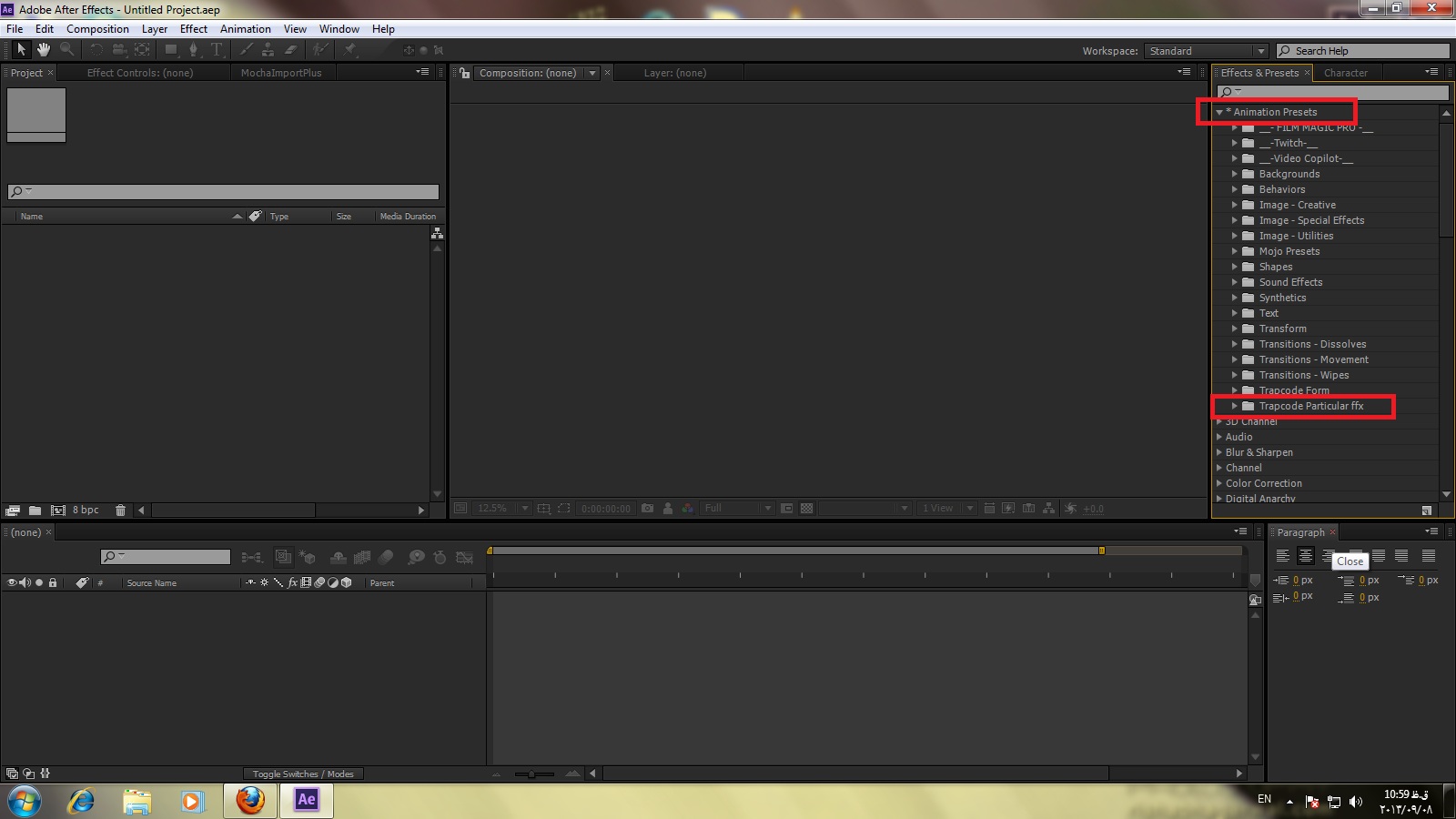Toggle the audio speaker column switch
This screenshot has width=1456, height=819.
click(25, 582)
